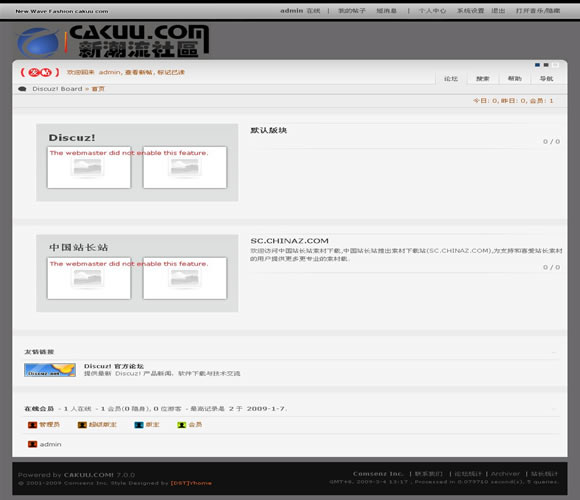Image resolution: width=580 pixels, height=500 pixels.
Task: Open the 默认版块 forum
Action: tap(269, 130)
